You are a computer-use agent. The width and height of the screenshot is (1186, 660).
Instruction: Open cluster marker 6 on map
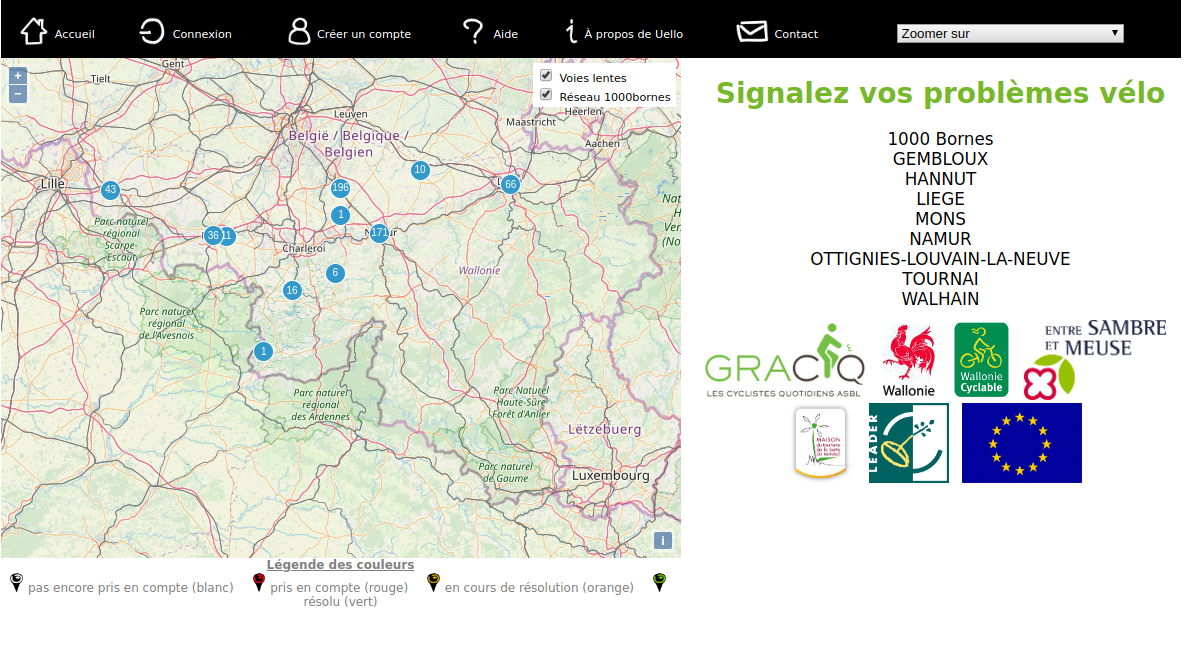coord(335,273)
